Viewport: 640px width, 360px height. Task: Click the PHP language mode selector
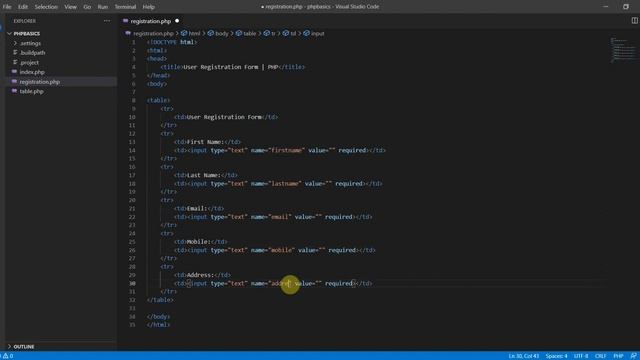click(618, 356)
